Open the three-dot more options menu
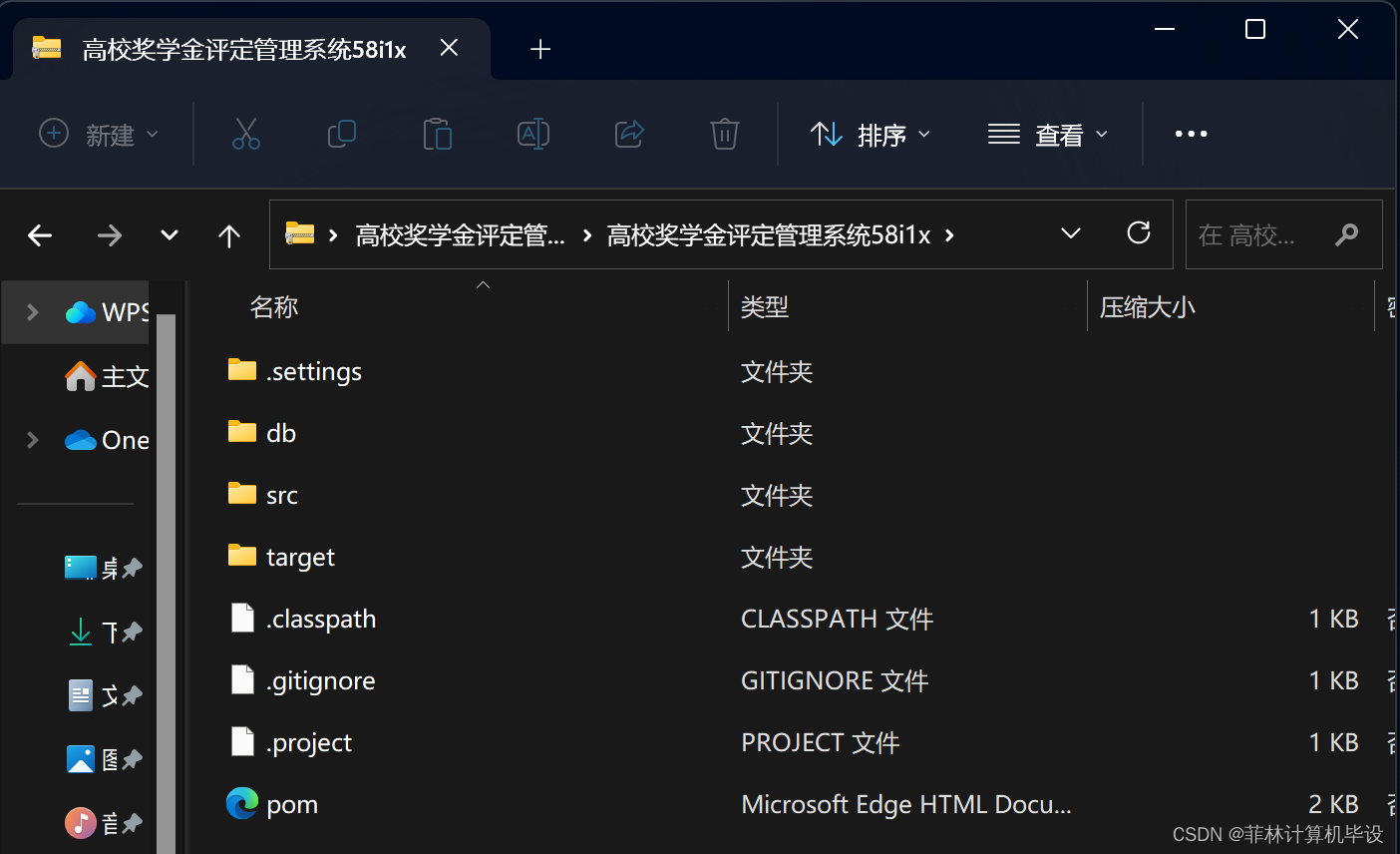Screen dimensions: 1400x854 pyautogui.click(x=1191, y=134)
